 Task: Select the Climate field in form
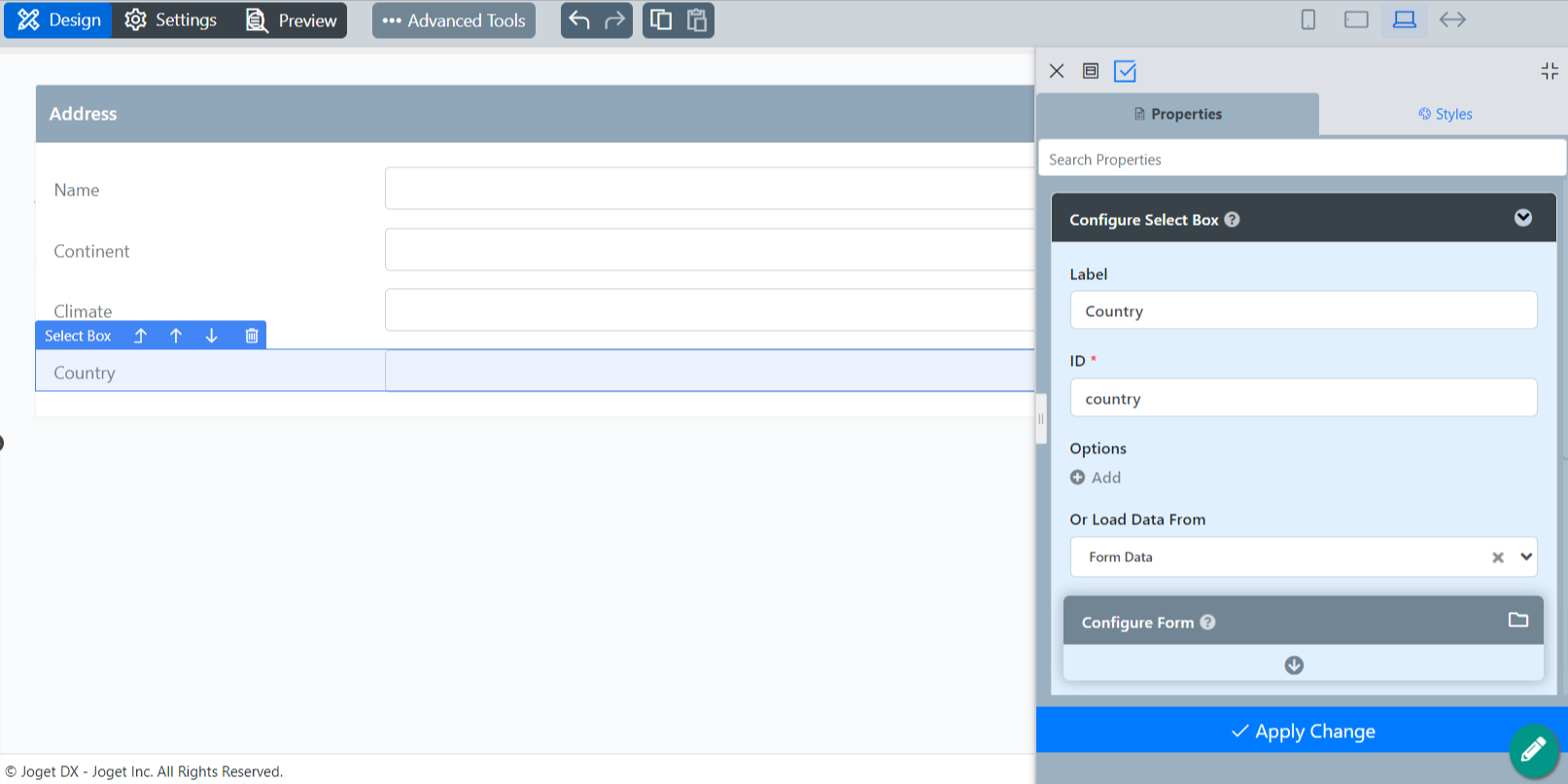[x=710, y=310]
